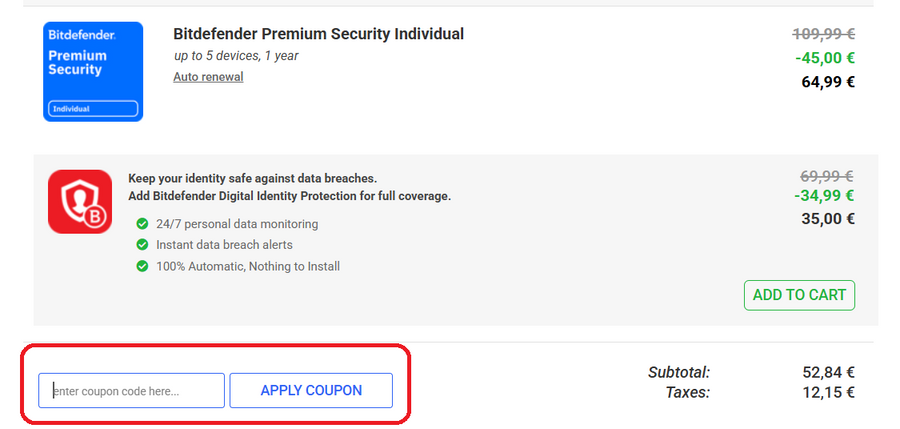Focus the coupon code input field
The image size is (900, 429).
tap(131, 390)
